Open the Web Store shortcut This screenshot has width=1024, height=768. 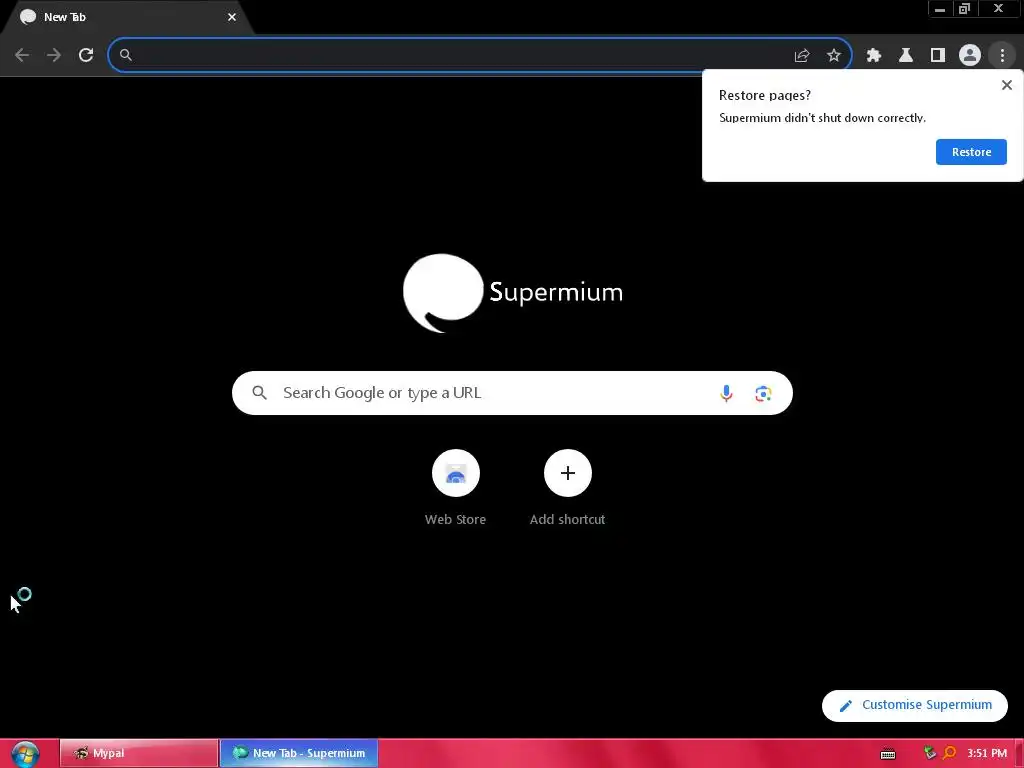pos(455,488)
